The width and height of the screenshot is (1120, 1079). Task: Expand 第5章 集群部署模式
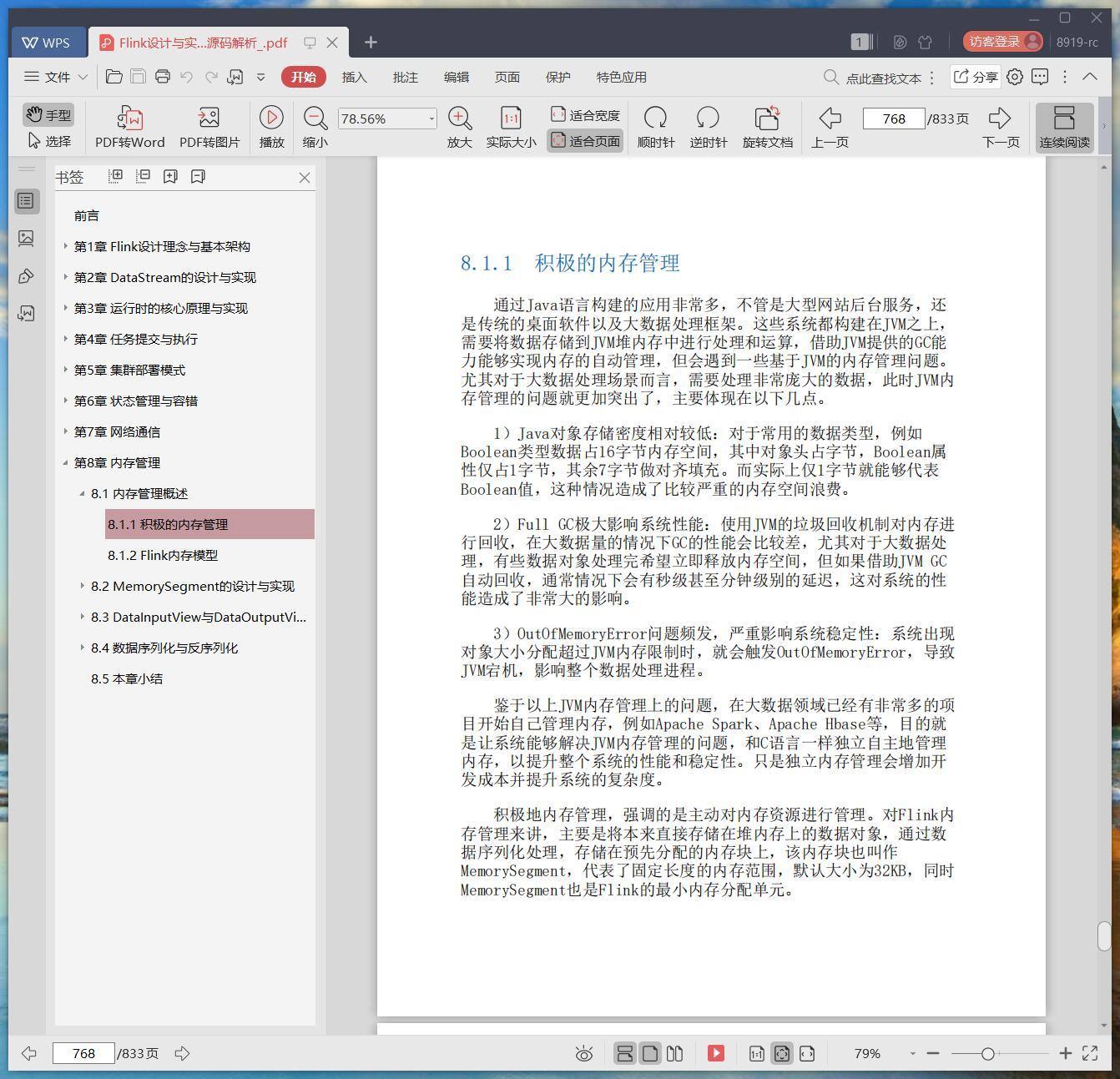click(x=66, y=370)
